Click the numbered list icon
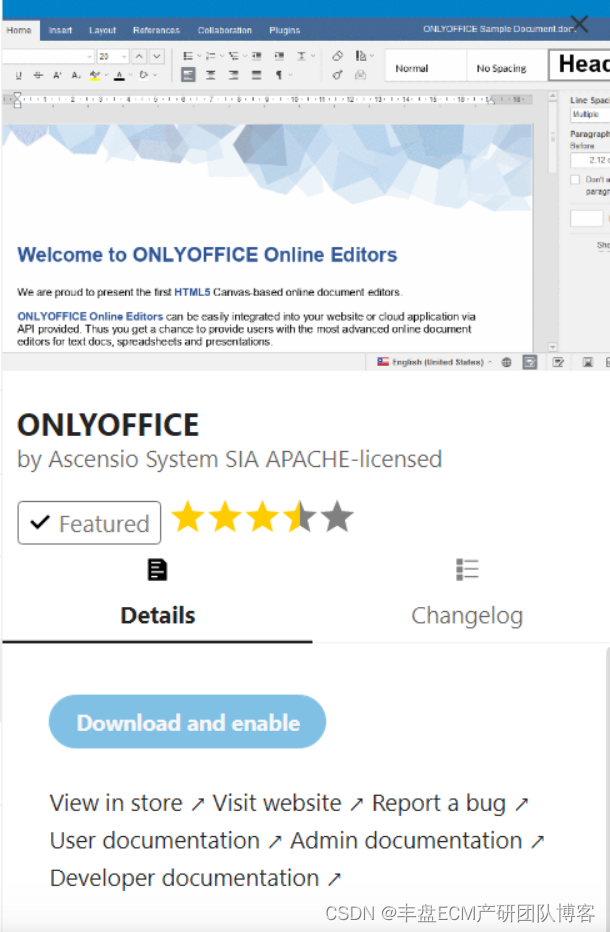Screen dimensions: 610x932 coord(210,56)
